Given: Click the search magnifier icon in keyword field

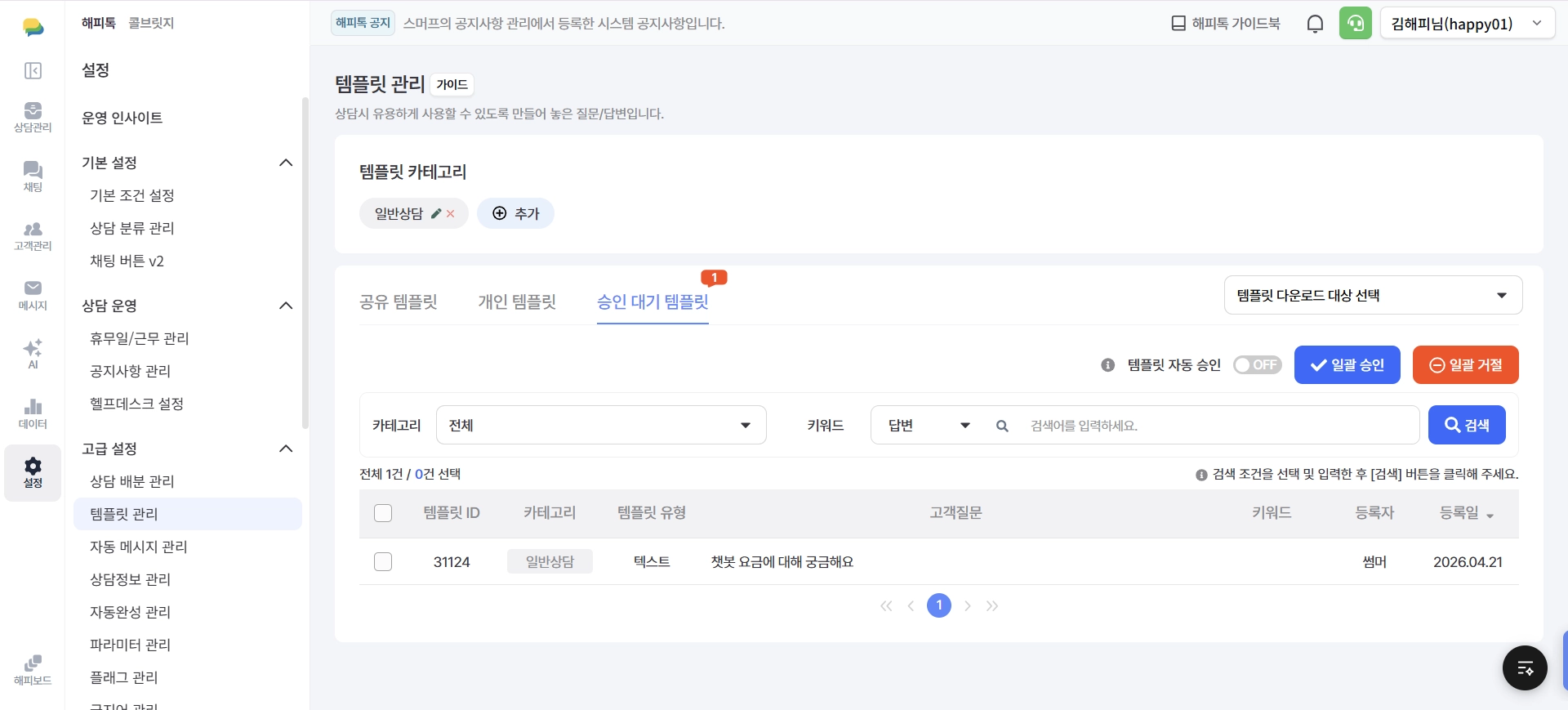Looking at the screenshot, I should pyautogui.click(x=1002, y=426).
